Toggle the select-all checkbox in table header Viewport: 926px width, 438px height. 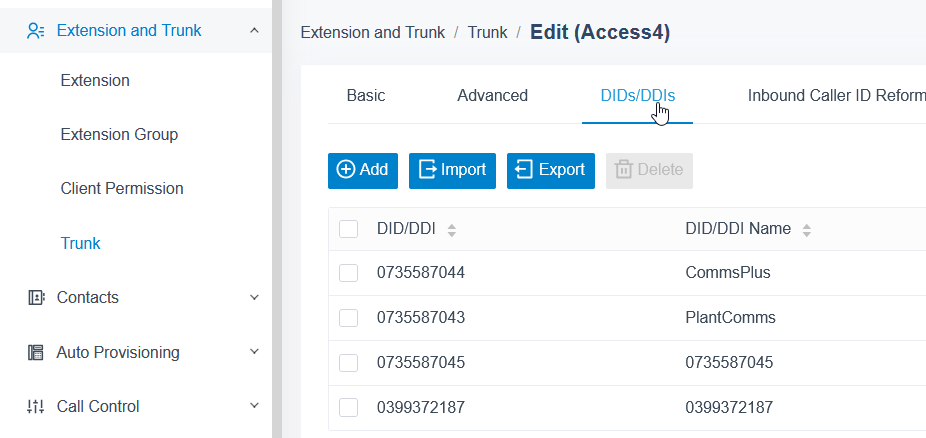tap(348, 229)
